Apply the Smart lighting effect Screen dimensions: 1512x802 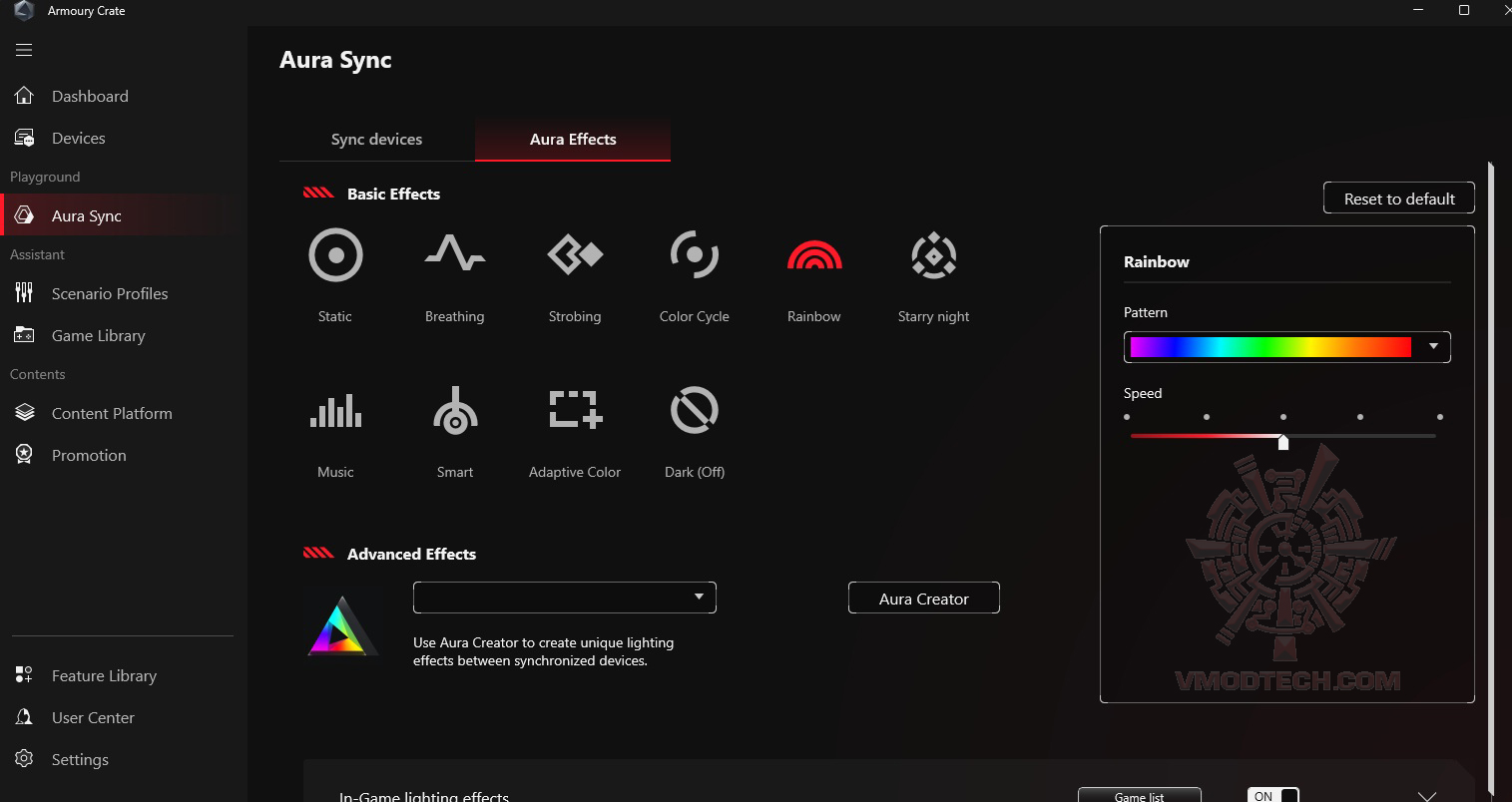point(455,410)
